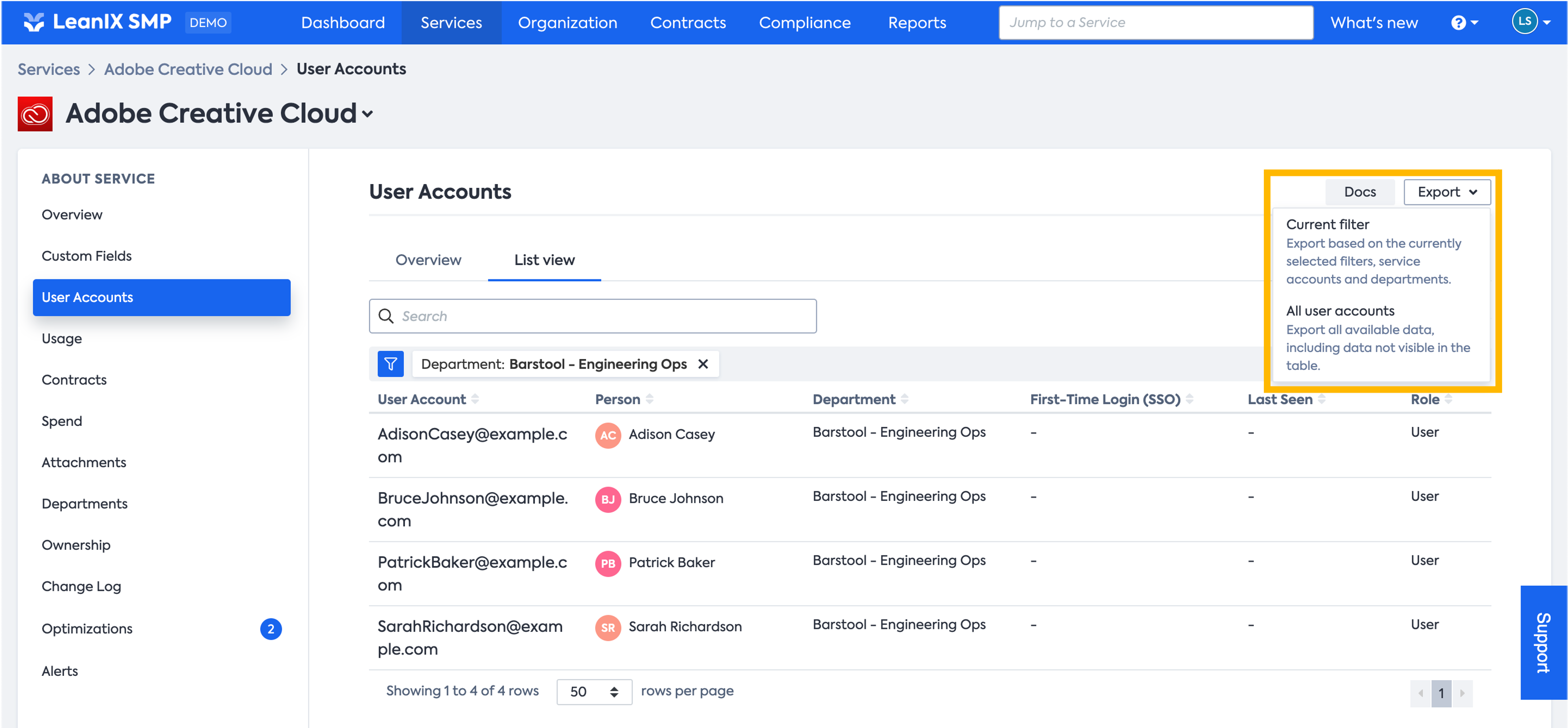Open the Dashboard nav item
The width and height of the screenshot is (1568, 728).
pyautogui.click(x=343, y=22)
